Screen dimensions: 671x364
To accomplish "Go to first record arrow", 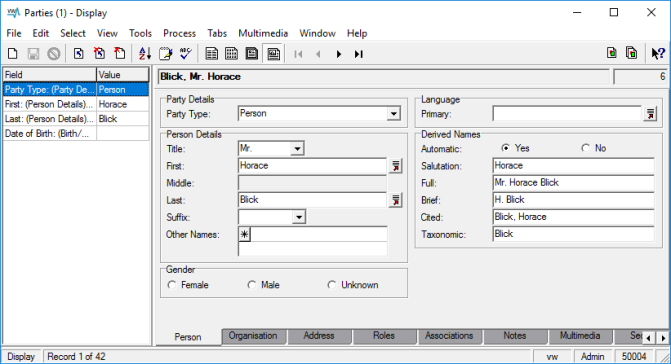I will (x=298, y=54).
